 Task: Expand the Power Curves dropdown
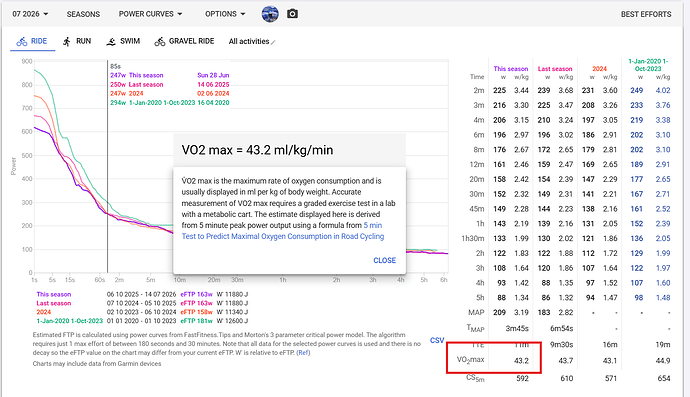click(x=150, y=14)
